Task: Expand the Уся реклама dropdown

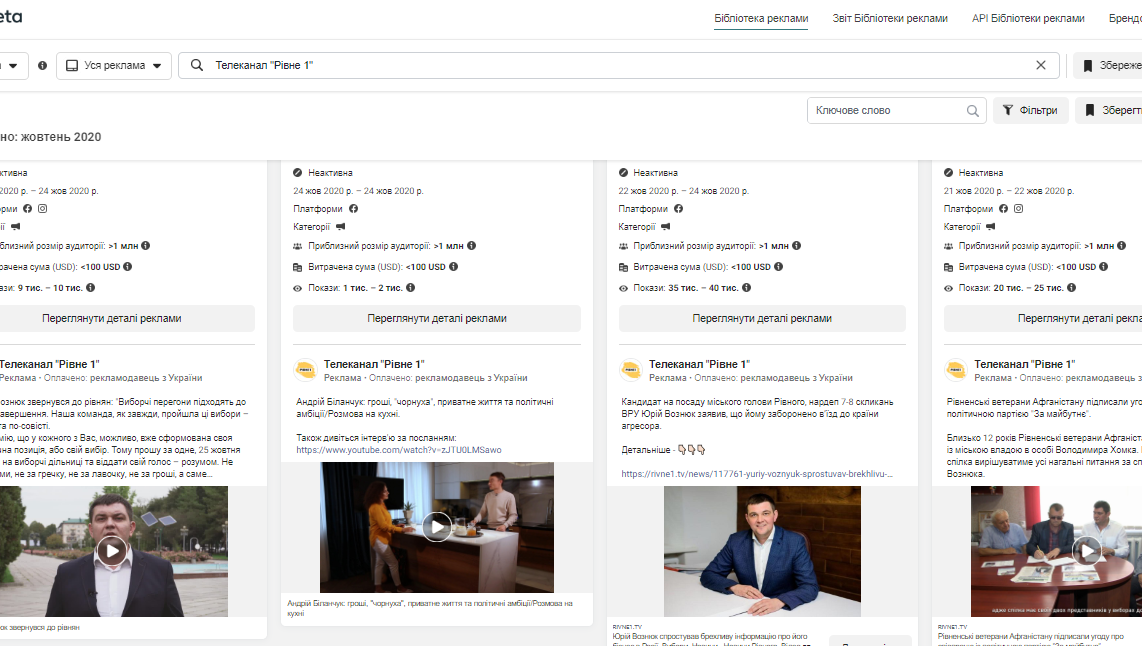Action: [114, 66]
